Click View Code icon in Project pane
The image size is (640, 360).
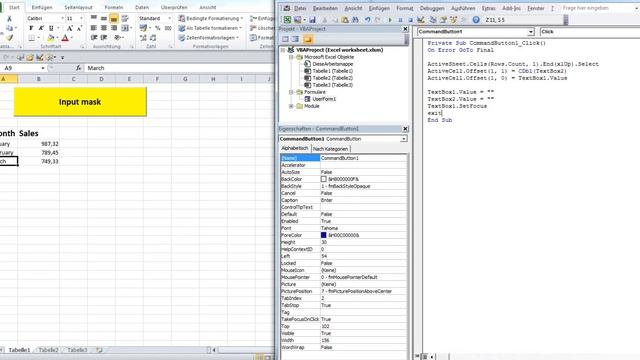[285, 39]
